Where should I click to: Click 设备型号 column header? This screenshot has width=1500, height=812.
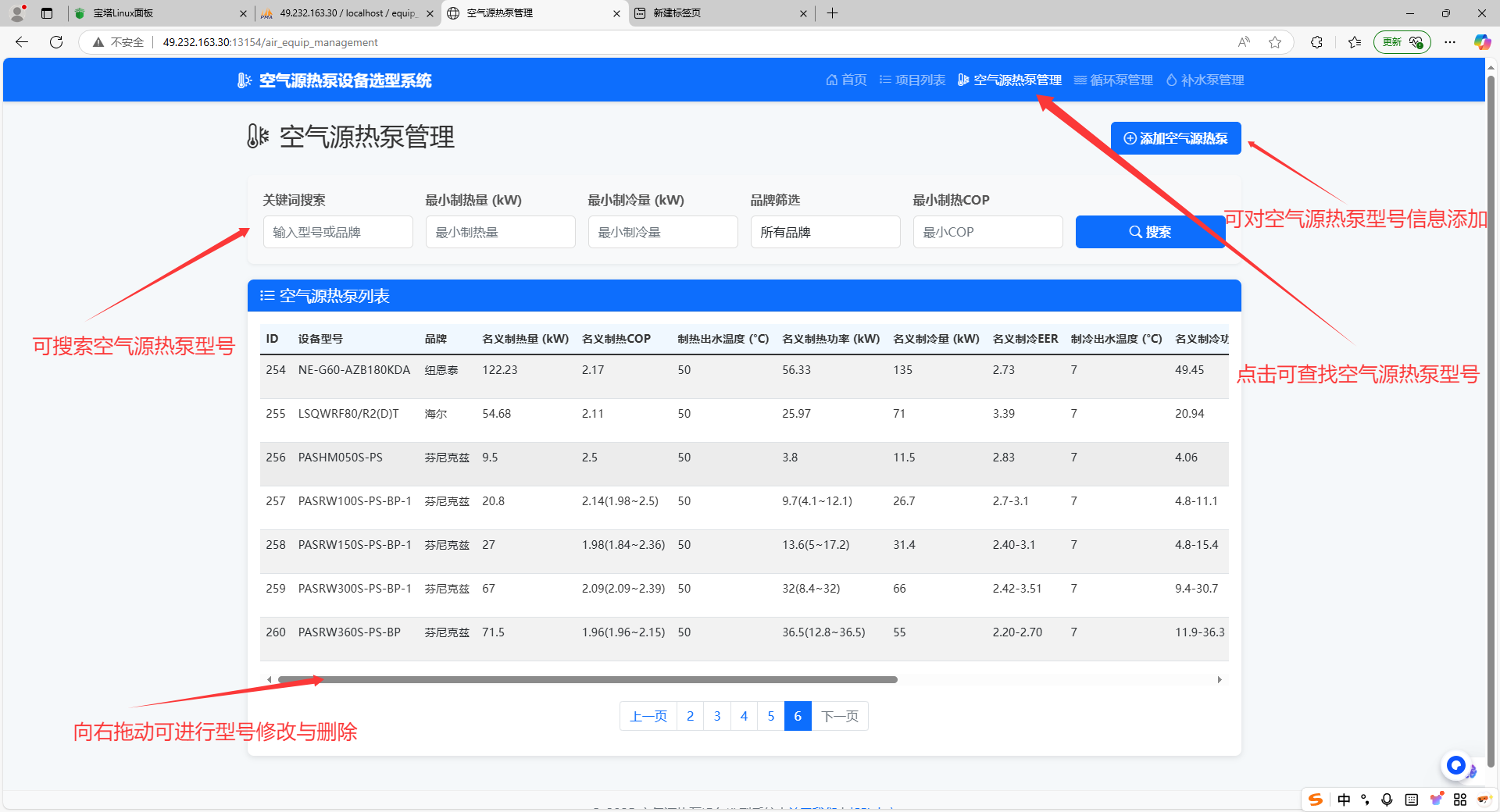click(320, 339)
